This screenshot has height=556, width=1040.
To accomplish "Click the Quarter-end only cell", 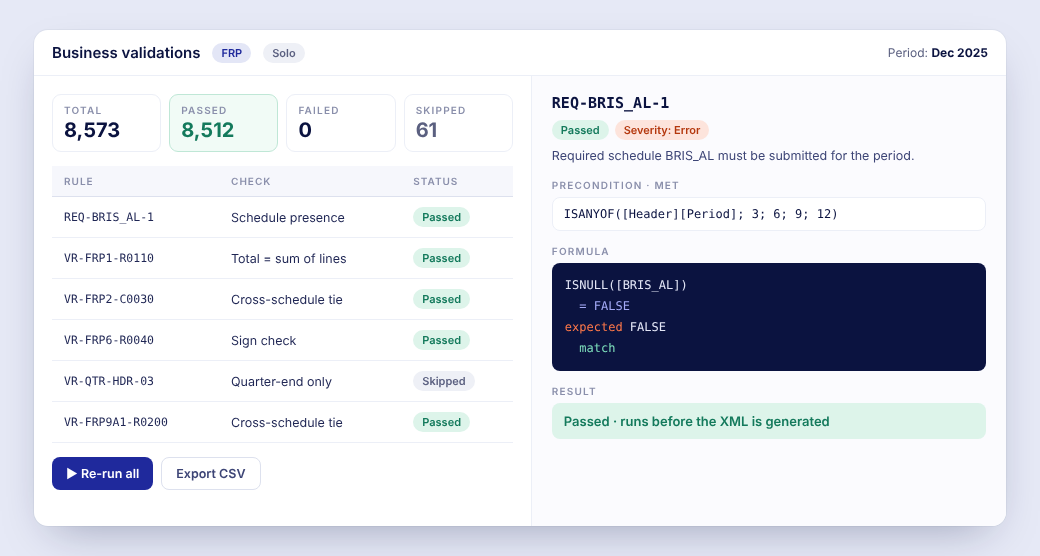I will [x=281, y=382].
